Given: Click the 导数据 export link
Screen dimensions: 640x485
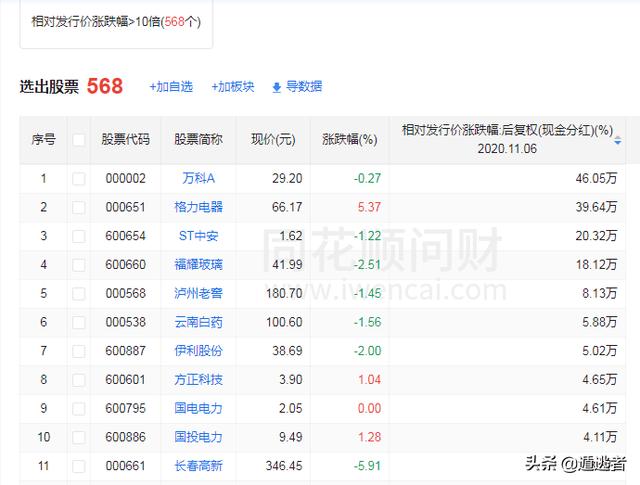Looking at the screenshot, I should (304, 87).
